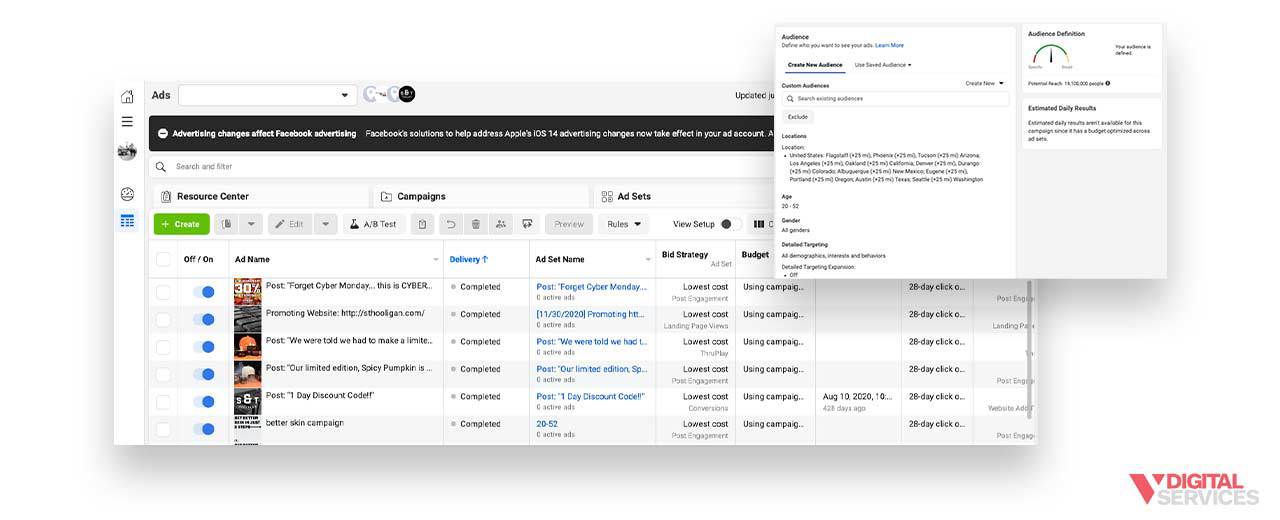This screenshot has width=1280, height=520.
Task: Click the search magnifier in Search and filter
Action: click(x=162, y=167)
